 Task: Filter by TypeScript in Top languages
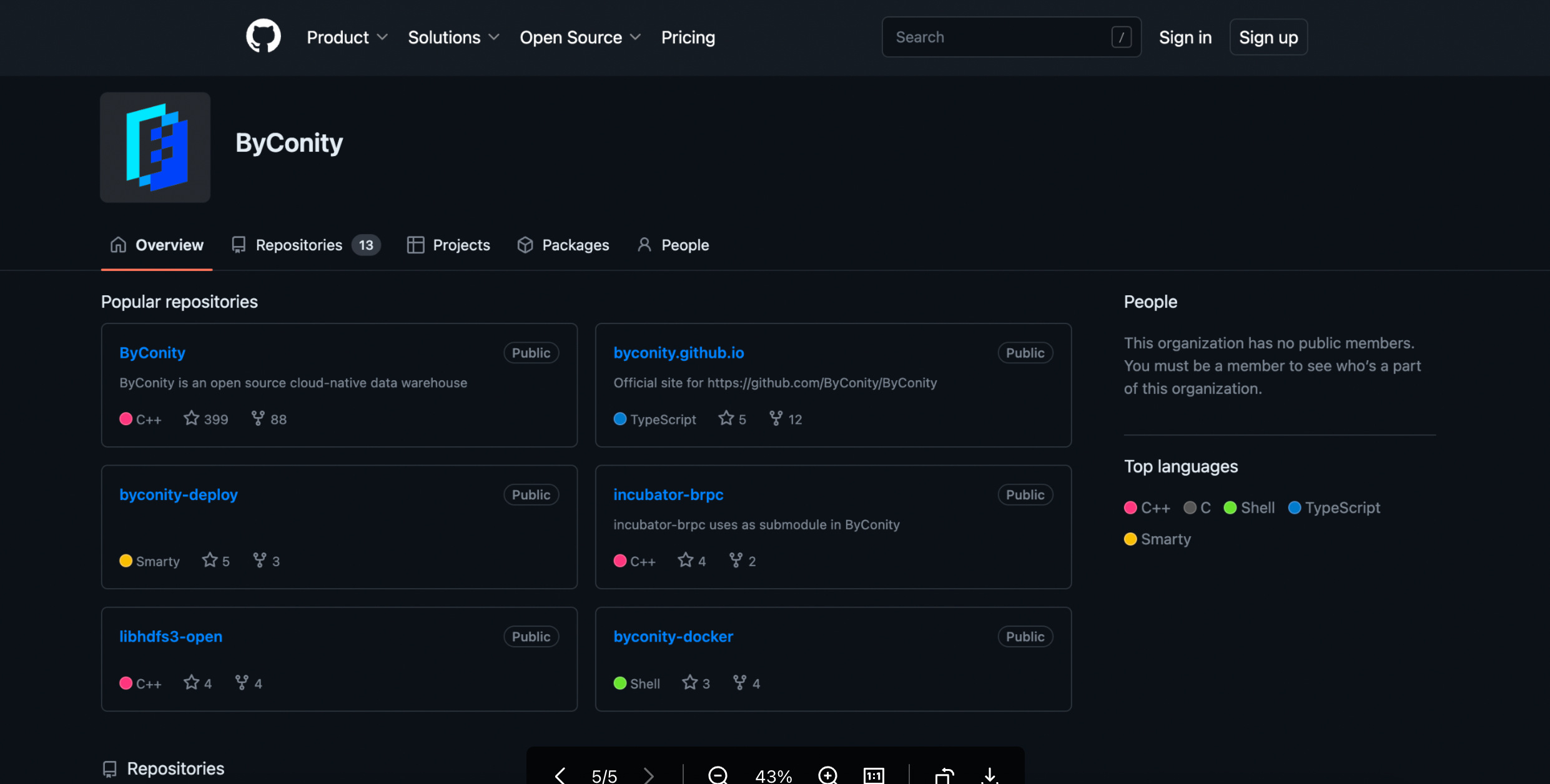pyautogui.click(x=1335, y=507)
